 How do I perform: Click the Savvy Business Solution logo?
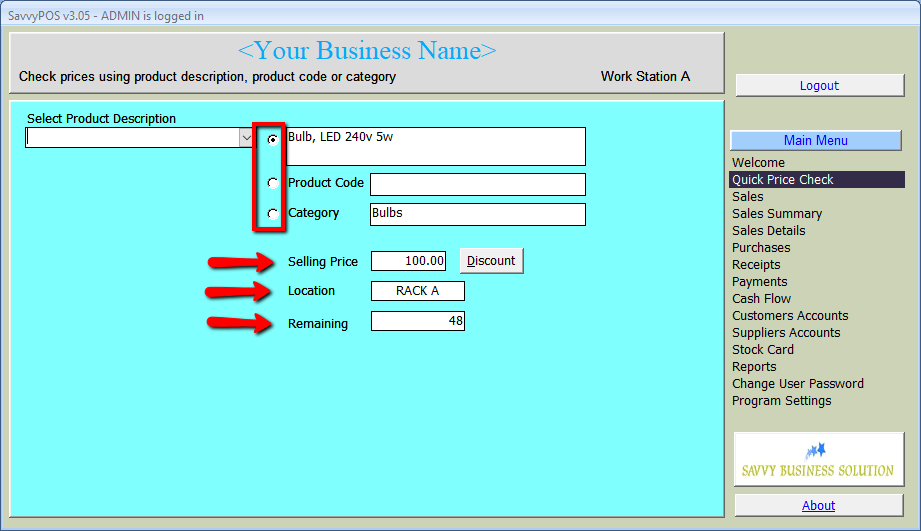click(818, 459)
